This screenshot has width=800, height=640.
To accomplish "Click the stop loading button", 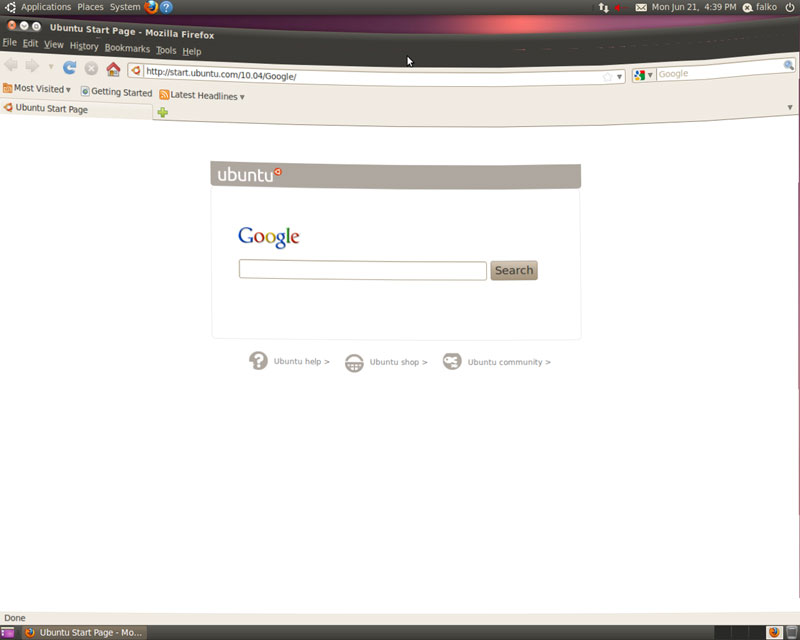I will pyautogui.click(x=91, y=68).
